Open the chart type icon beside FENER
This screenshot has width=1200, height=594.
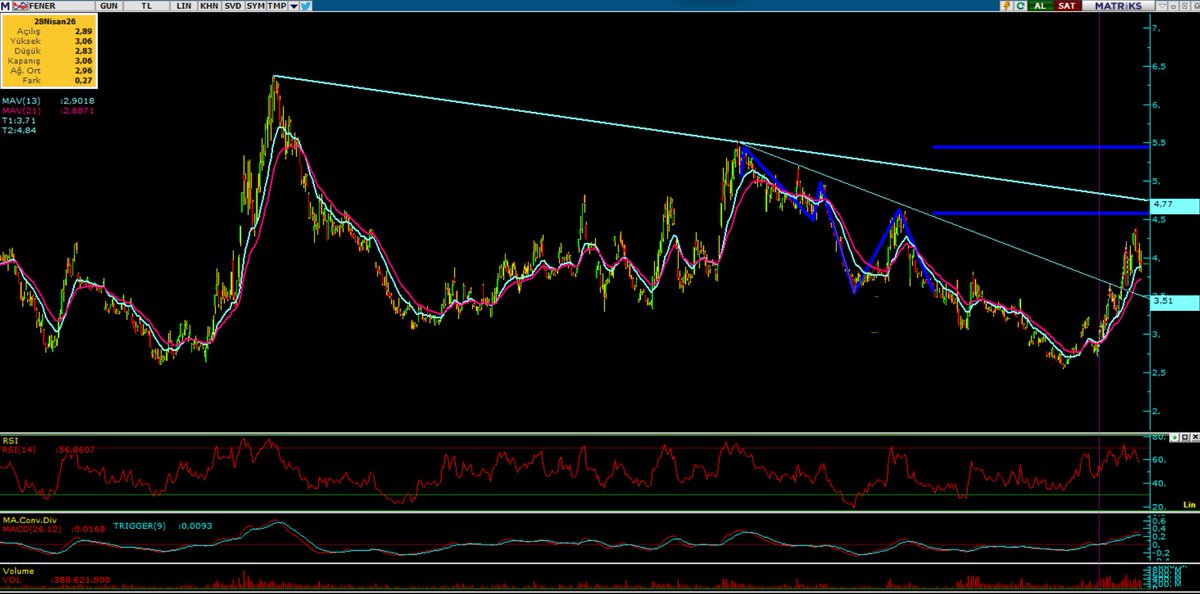pos(20,6)
